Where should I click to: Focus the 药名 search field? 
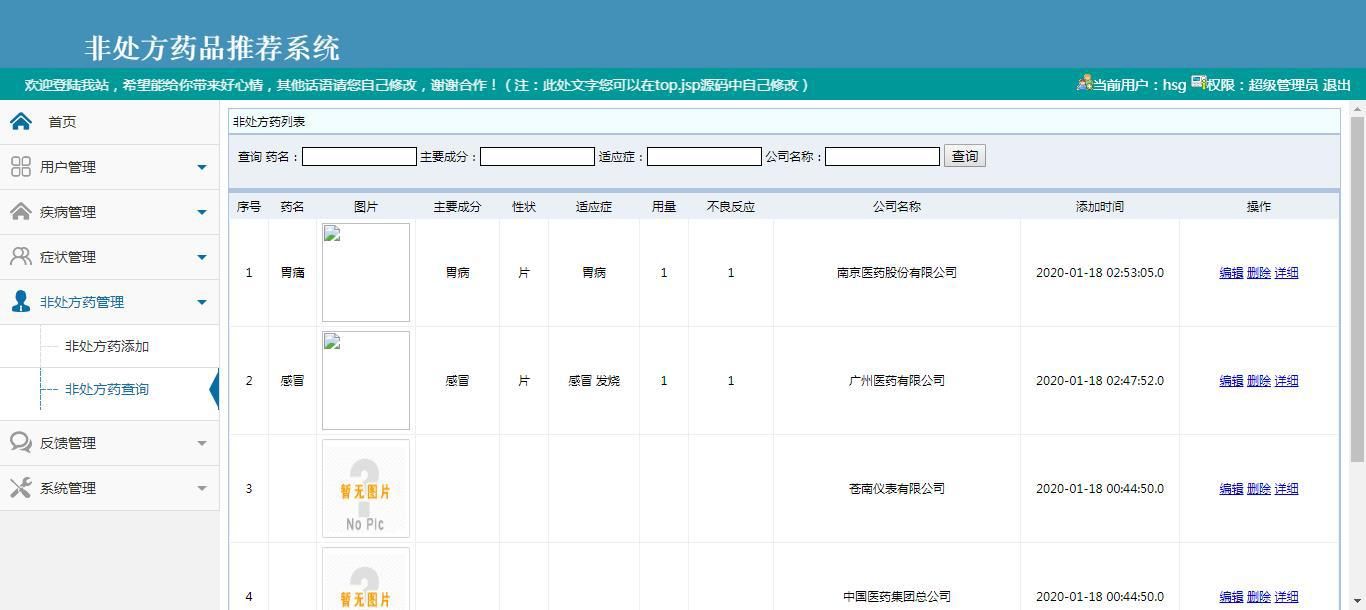click(359, 156)
